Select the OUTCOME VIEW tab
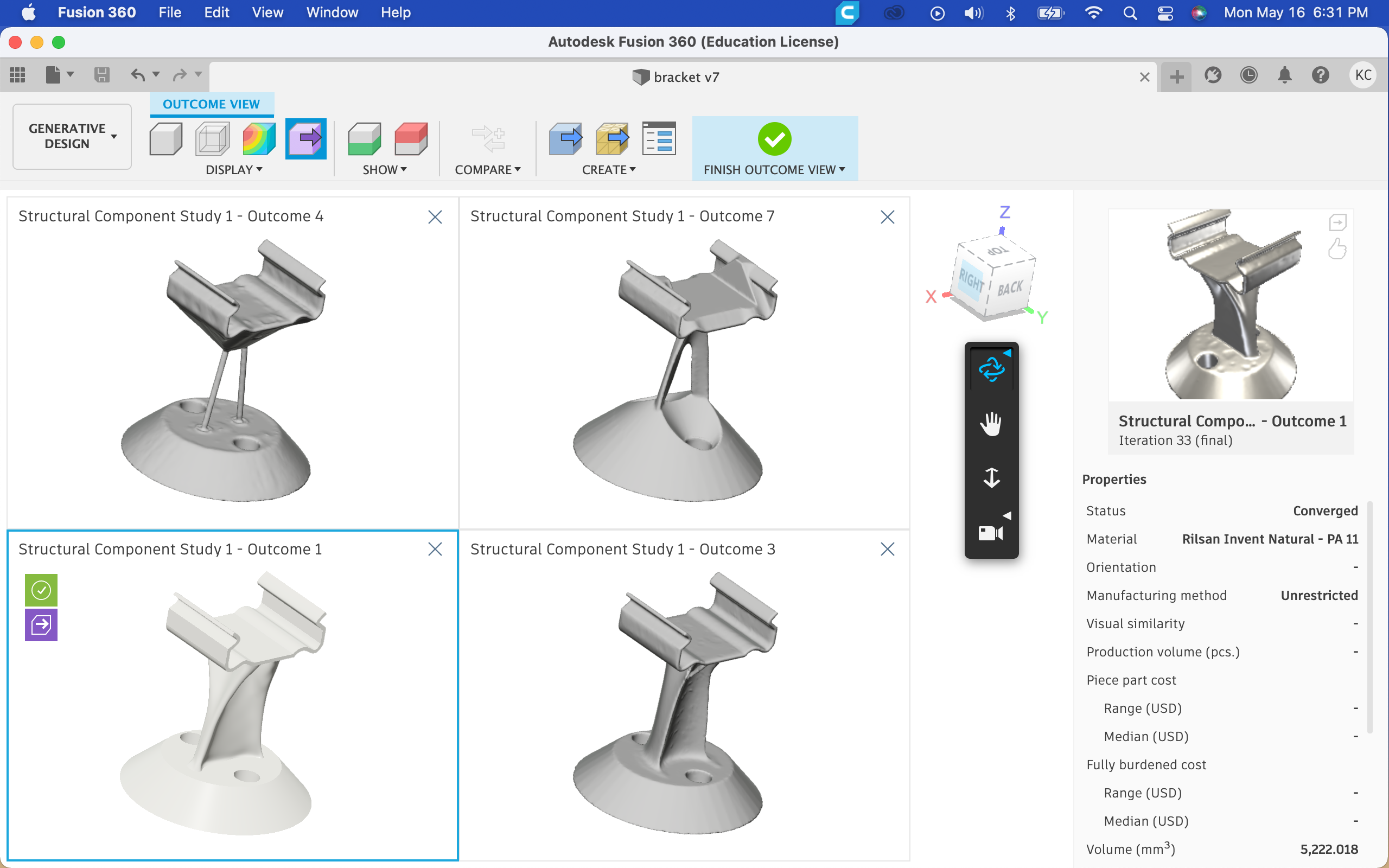This screenshot has height=868, width=1389. (x=211, y=105)
